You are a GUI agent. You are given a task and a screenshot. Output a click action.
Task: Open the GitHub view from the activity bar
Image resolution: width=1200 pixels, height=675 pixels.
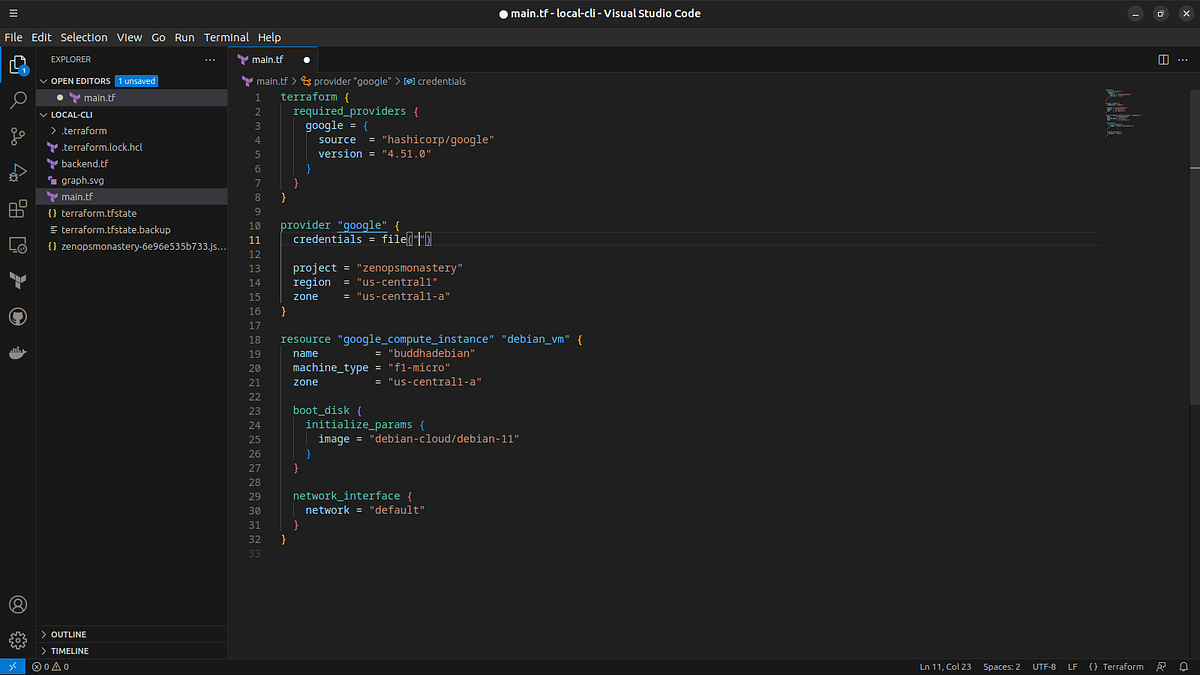click(x=18, y=316)
